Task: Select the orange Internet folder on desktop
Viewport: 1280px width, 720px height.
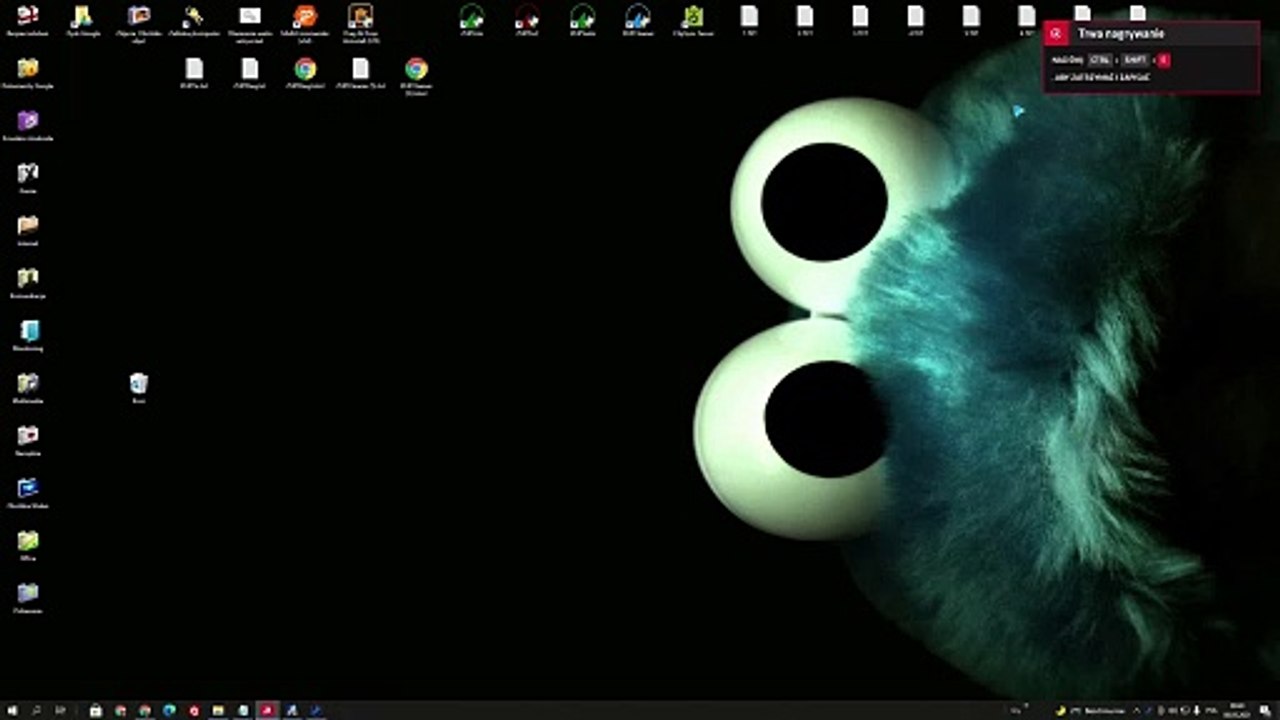Action: click(28, 225)
